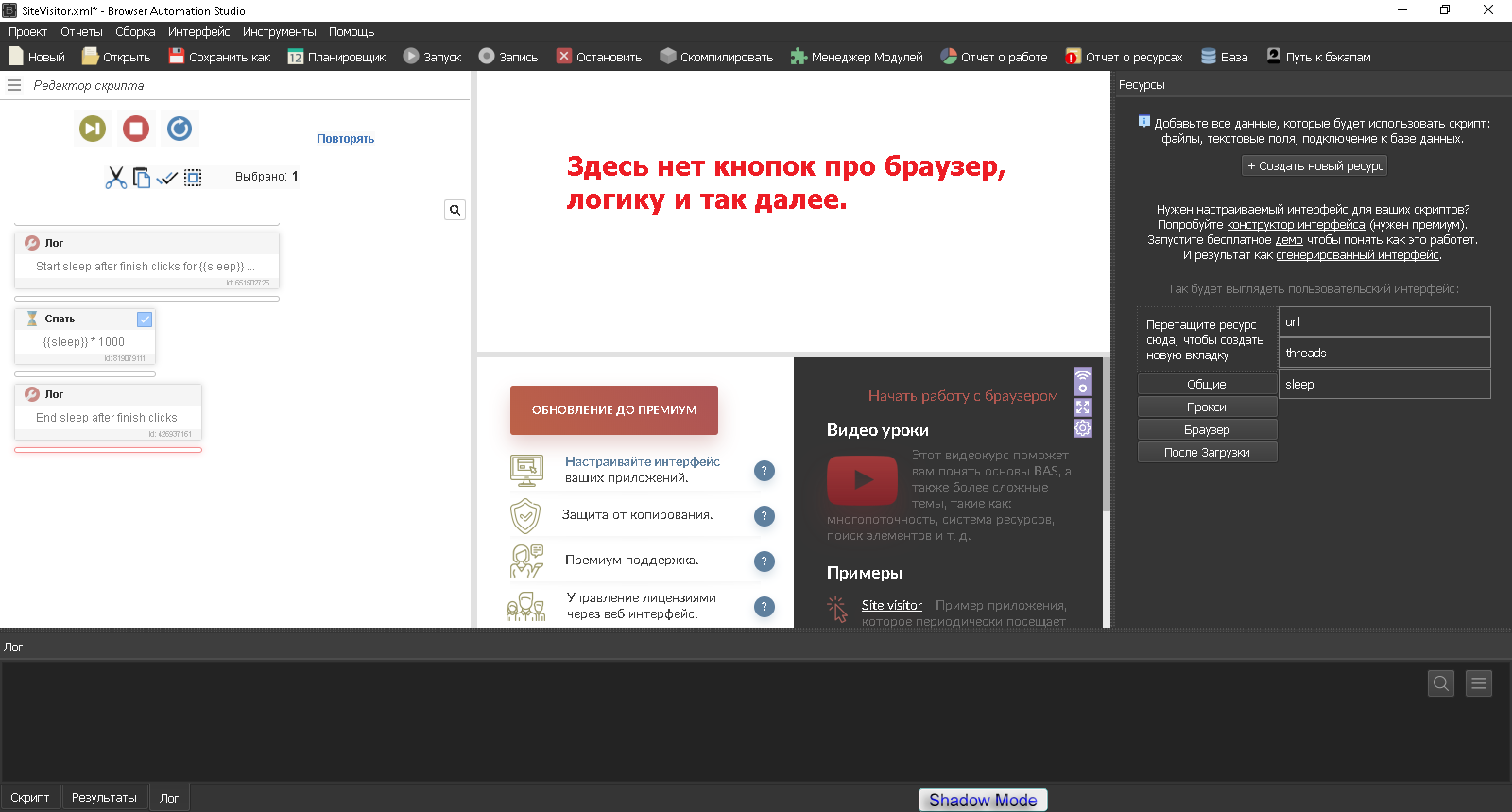This screenshot has height=812, width=1512.
Task: Open help for Премиум поддержка
Action: point(765,561)
